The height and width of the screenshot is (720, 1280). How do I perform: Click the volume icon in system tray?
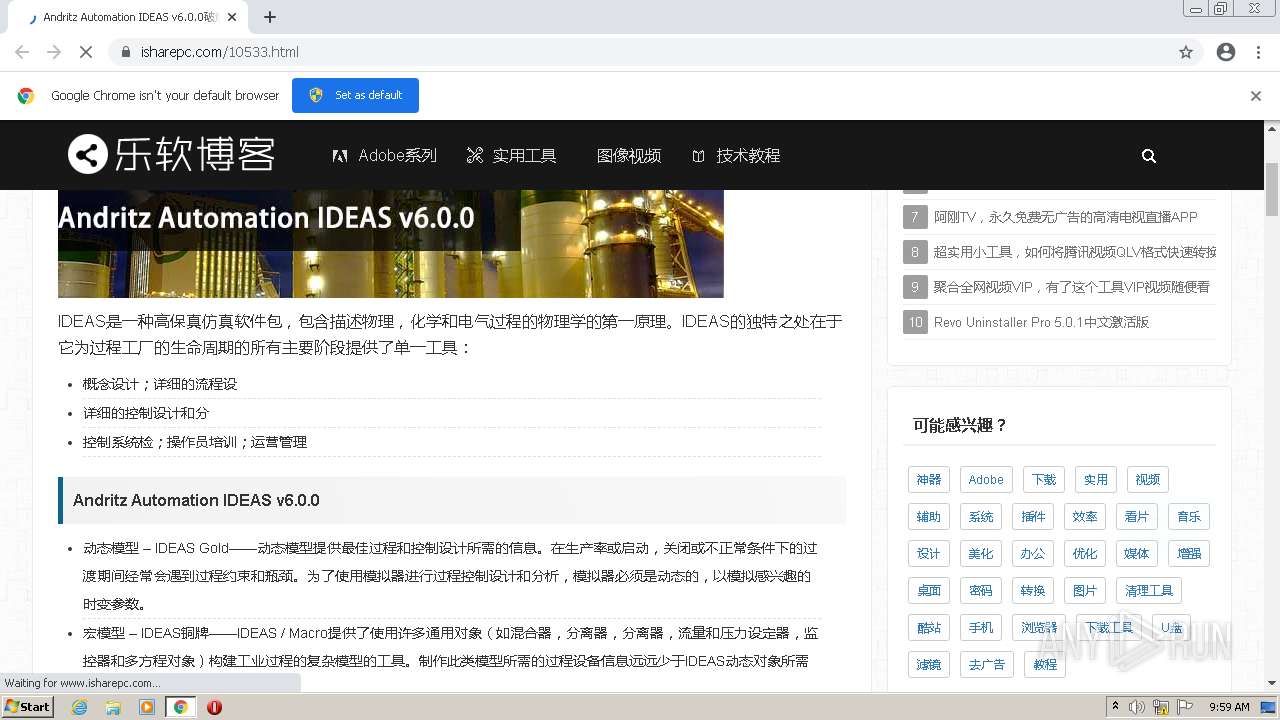[1137, 707]
